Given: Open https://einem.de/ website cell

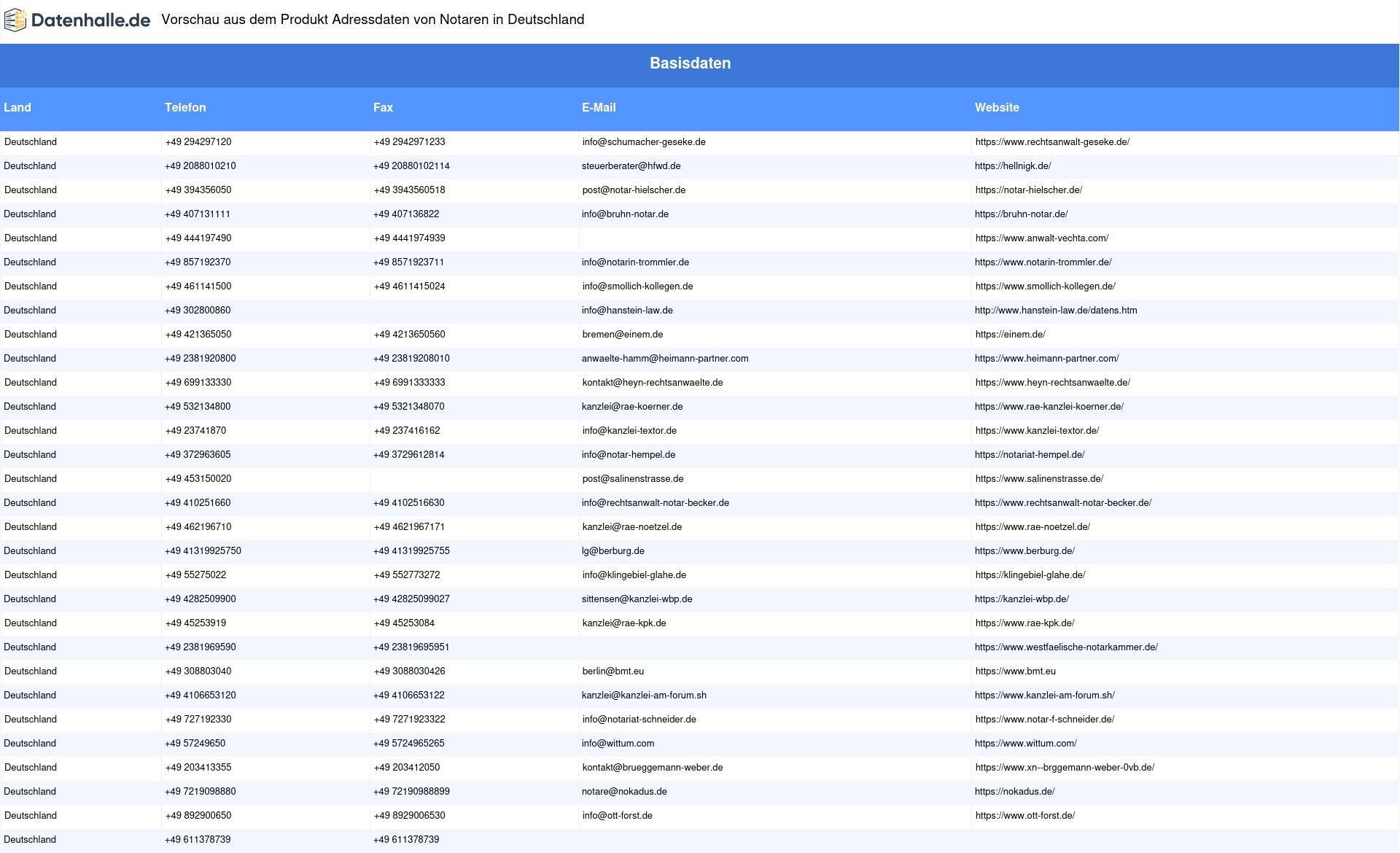Looking at the screenshot, I should pos(1011,335).
